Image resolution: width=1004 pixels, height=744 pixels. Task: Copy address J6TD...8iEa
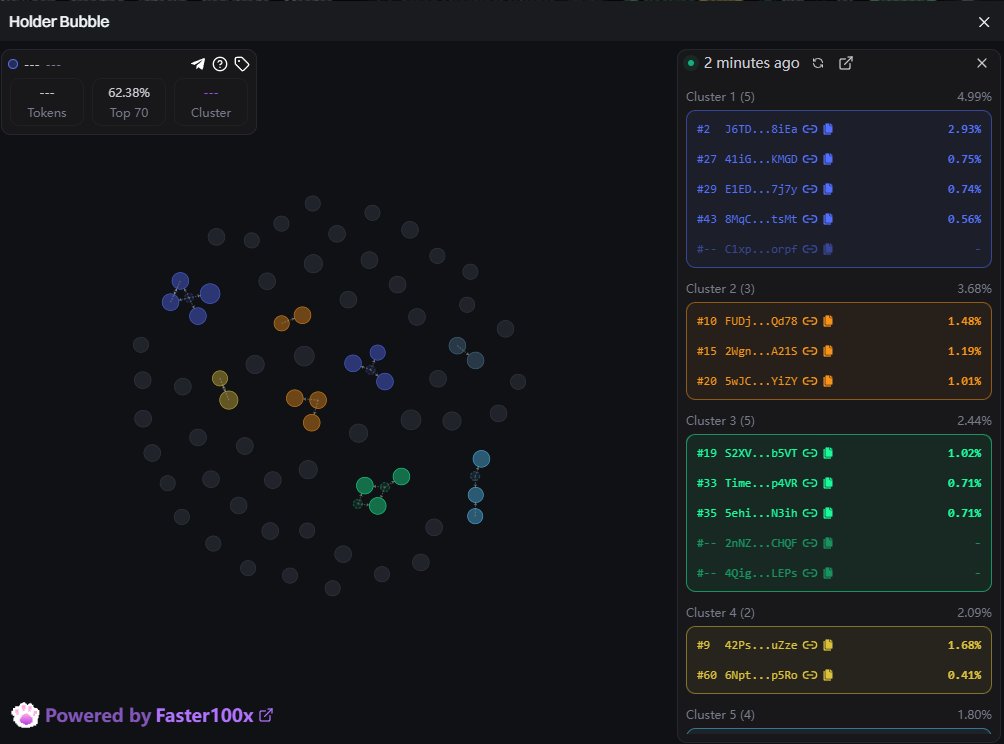(x=828, y=129)
